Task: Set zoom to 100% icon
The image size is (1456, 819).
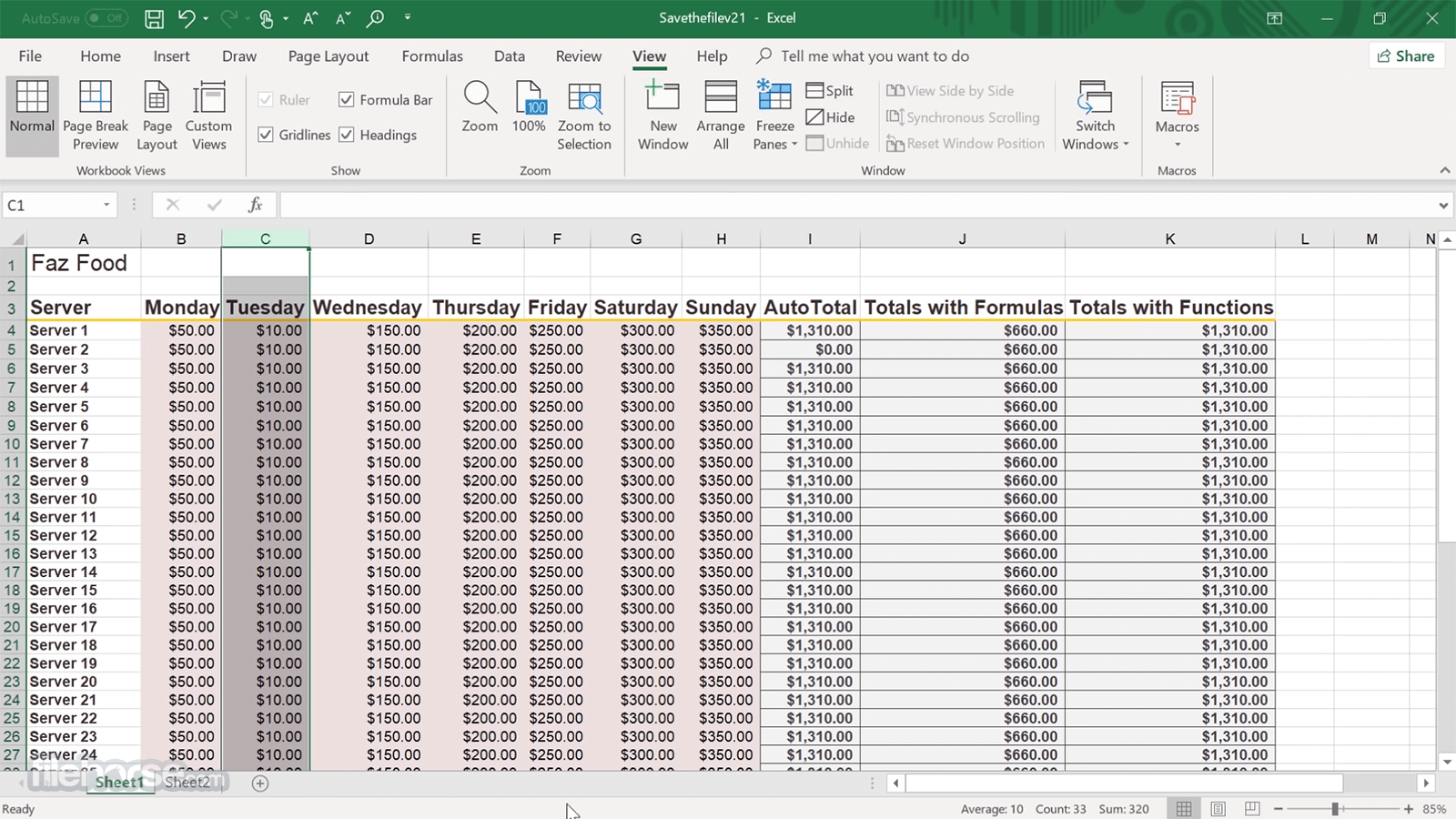Action: (529, 107)
